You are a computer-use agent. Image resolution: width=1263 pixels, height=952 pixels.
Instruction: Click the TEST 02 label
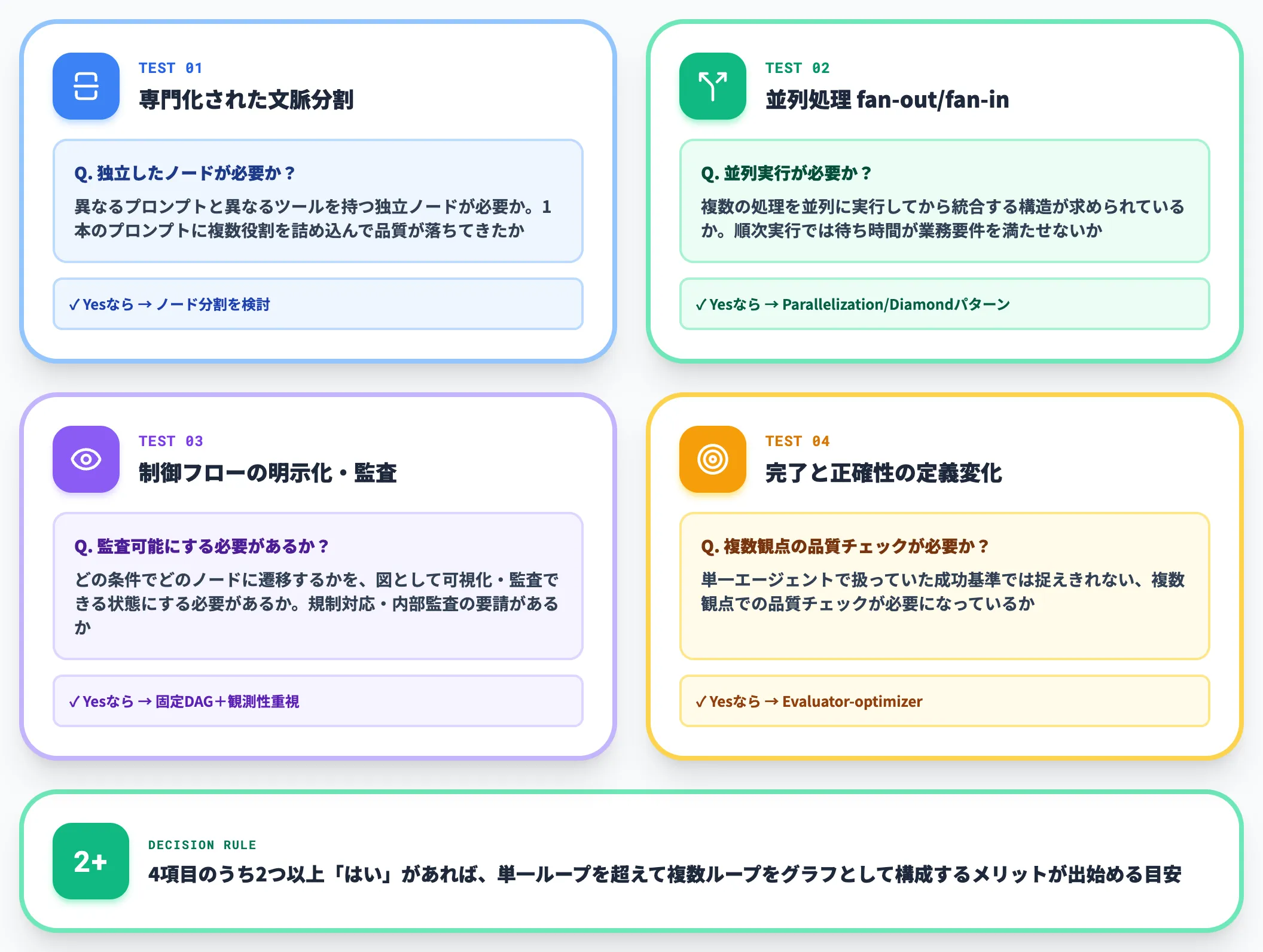click(797, 68)
